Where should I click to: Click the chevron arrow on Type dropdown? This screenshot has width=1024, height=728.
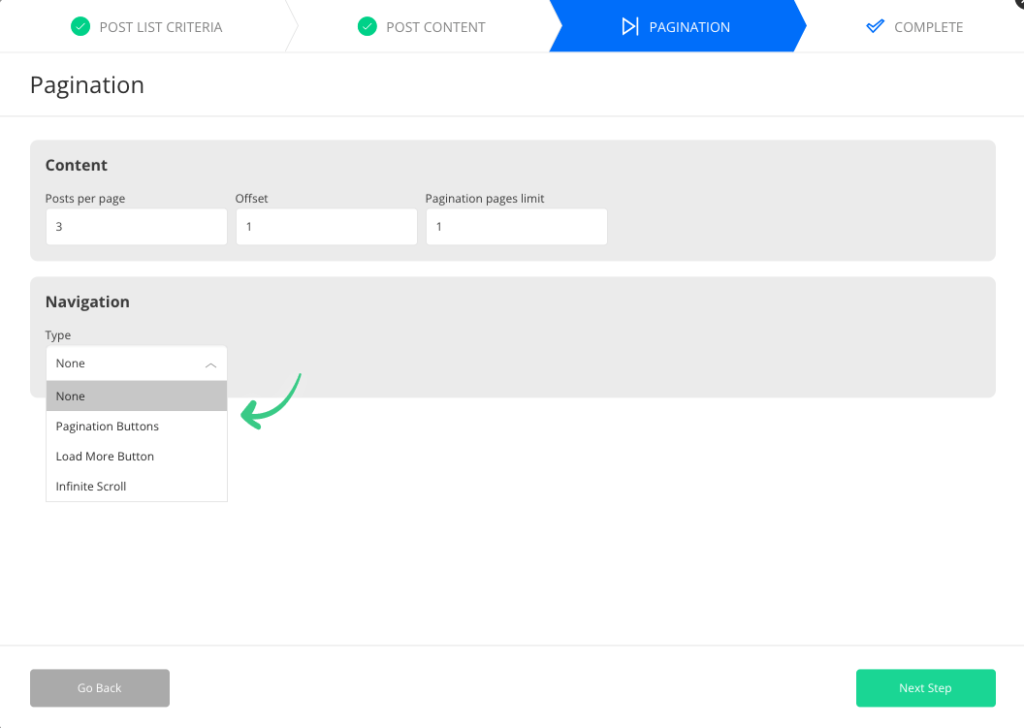(x=210, y=365)
